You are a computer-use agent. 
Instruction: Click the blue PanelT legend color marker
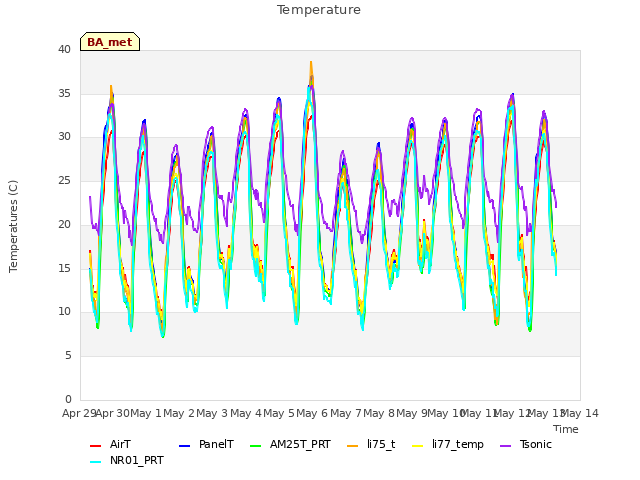point(185,446)
